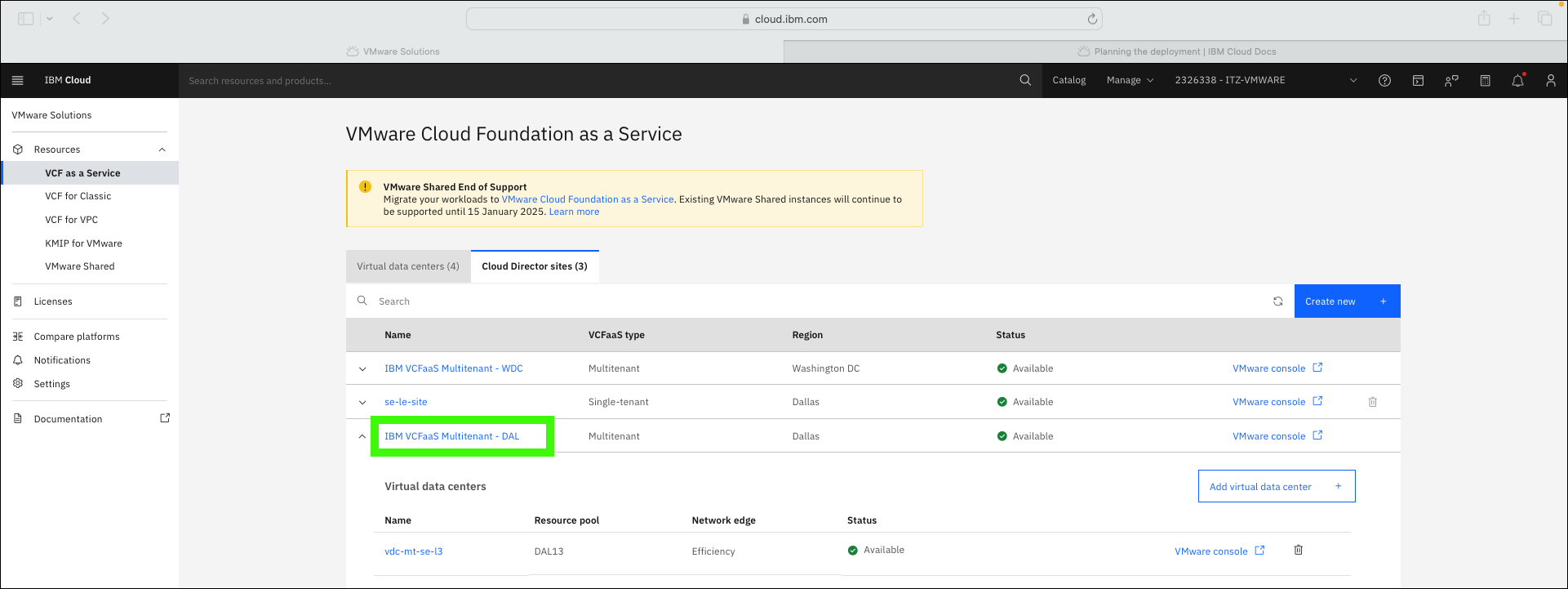
Task: Select Cloud Director sites (3) tab
Action: point(535,266)
